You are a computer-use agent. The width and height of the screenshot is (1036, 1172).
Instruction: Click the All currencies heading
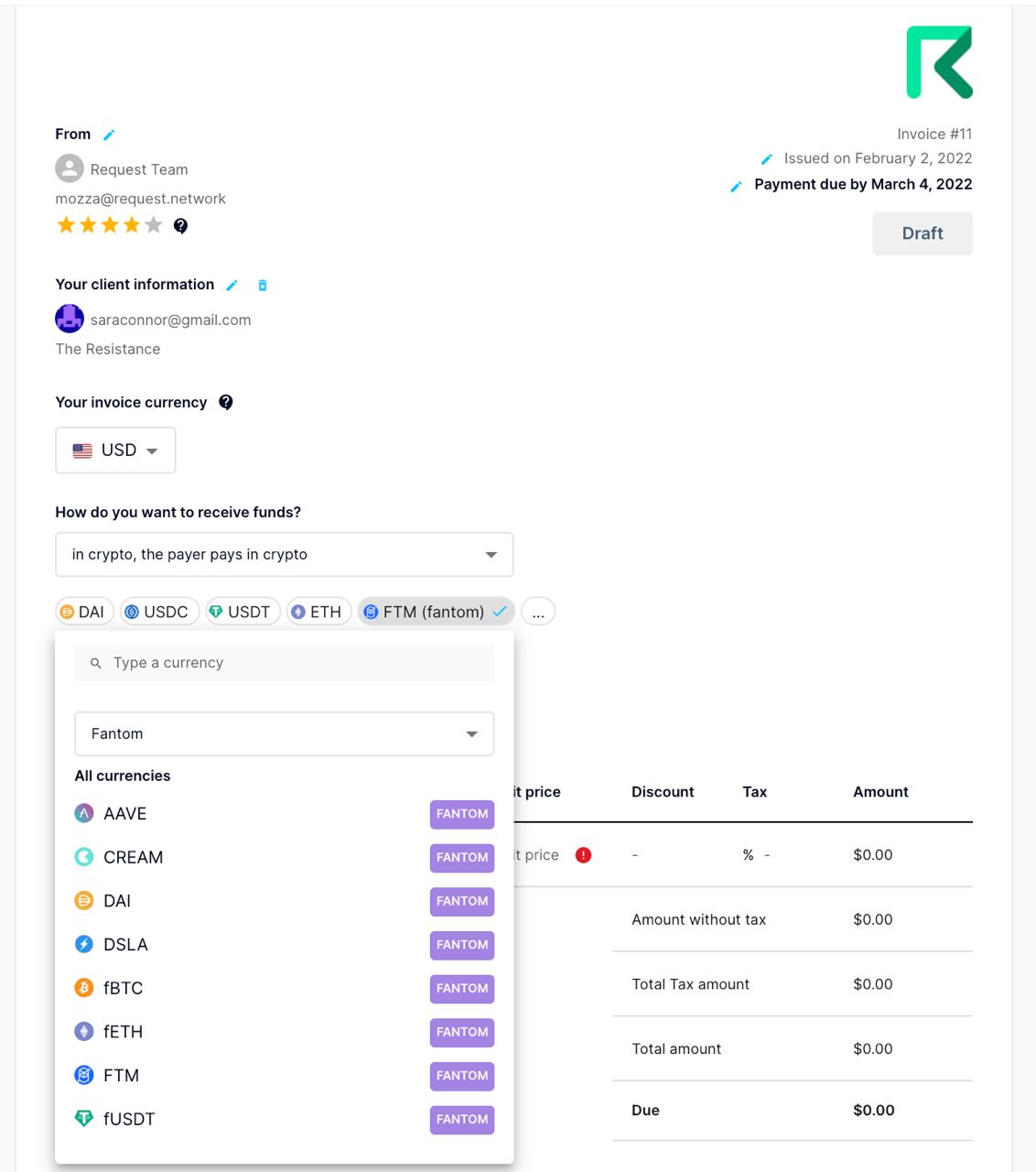123,776
